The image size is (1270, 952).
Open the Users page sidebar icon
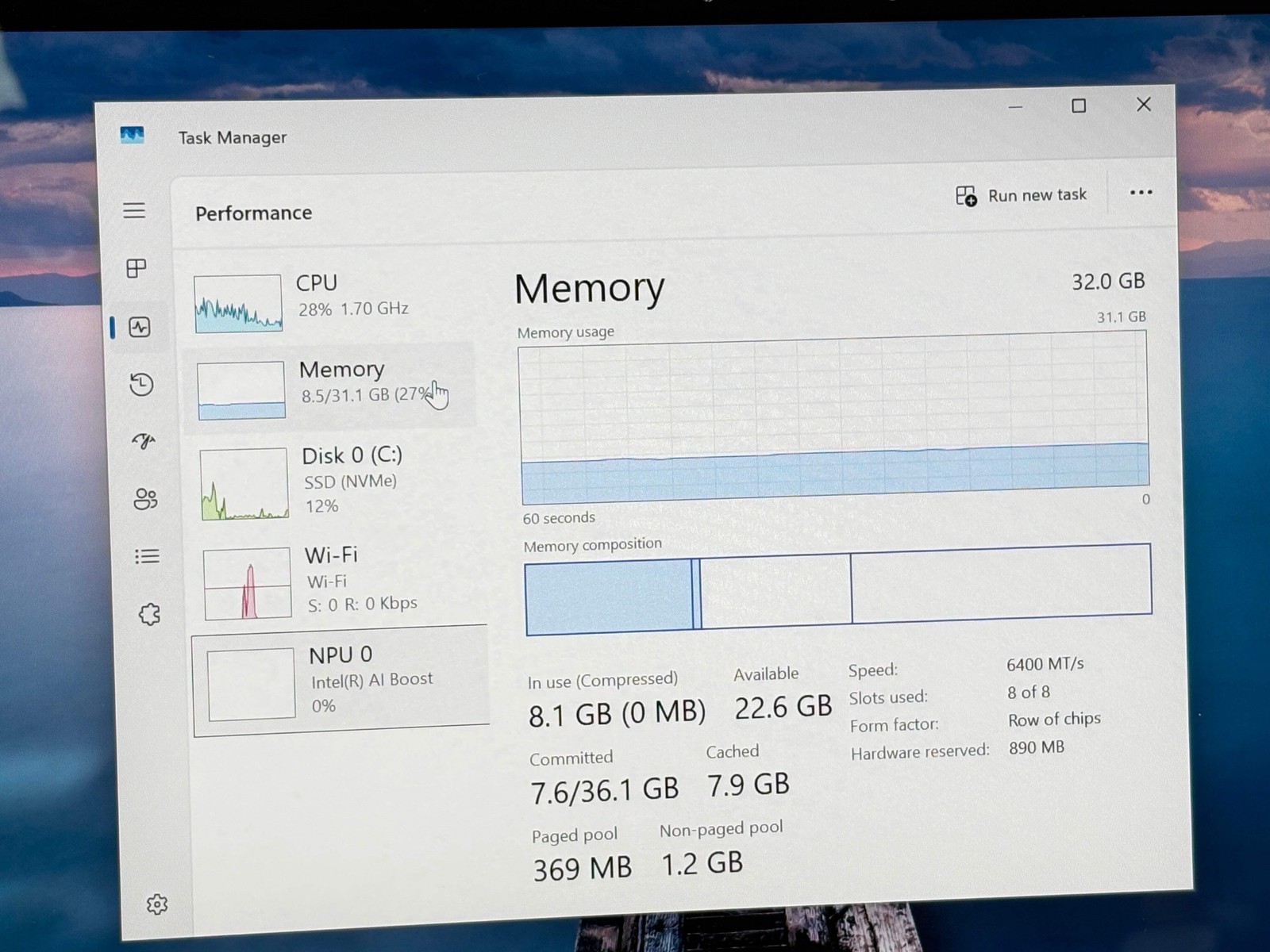(x=146, y=499)
